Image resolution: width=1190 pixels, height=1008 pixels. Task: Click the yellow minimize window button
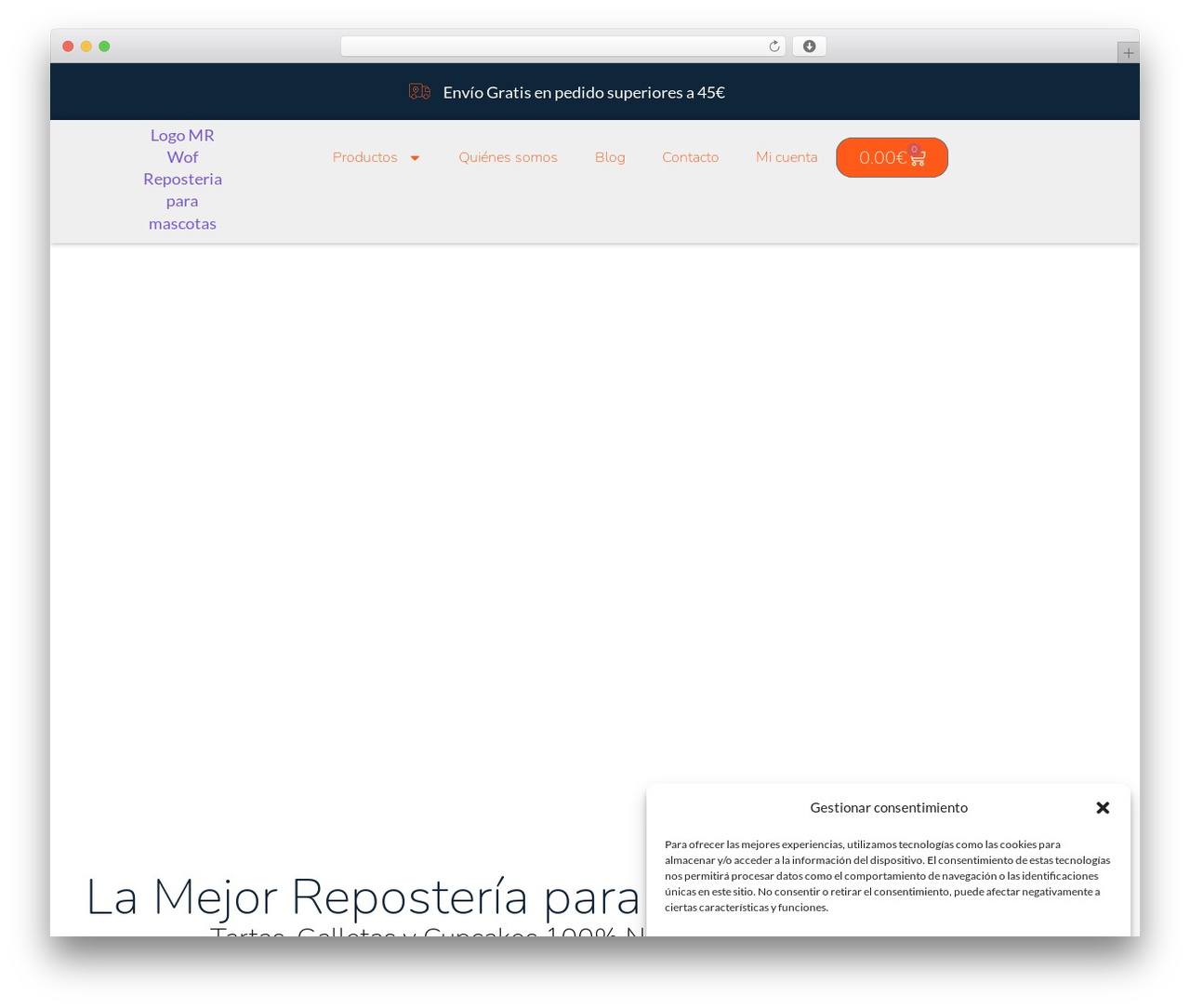point(86,46)
